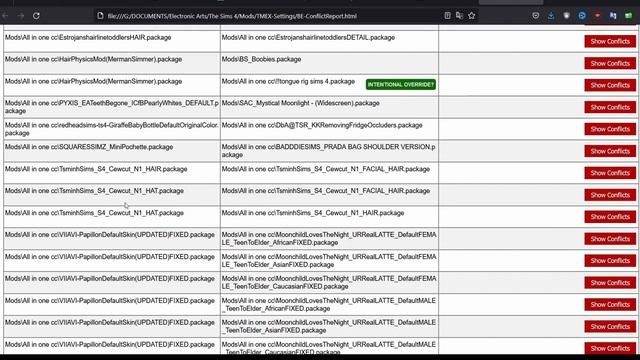Screen dimensions: 640x360
Task: Click the blue translate extension icon
Action: pos(613,16)
